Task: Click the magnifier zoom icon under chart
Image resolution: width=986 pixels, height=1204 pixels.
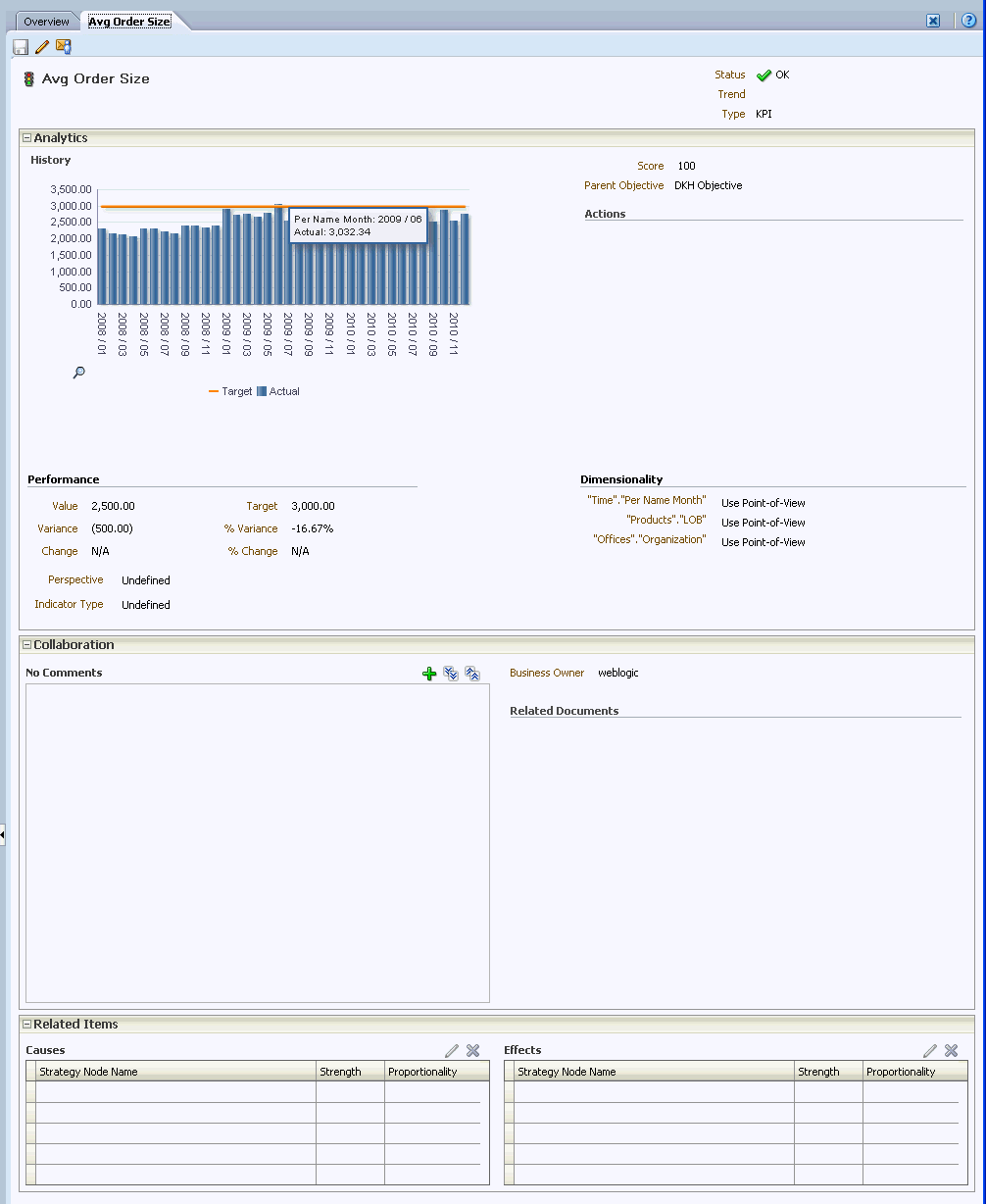Action: pyautogui.click(x=79, y=373)
